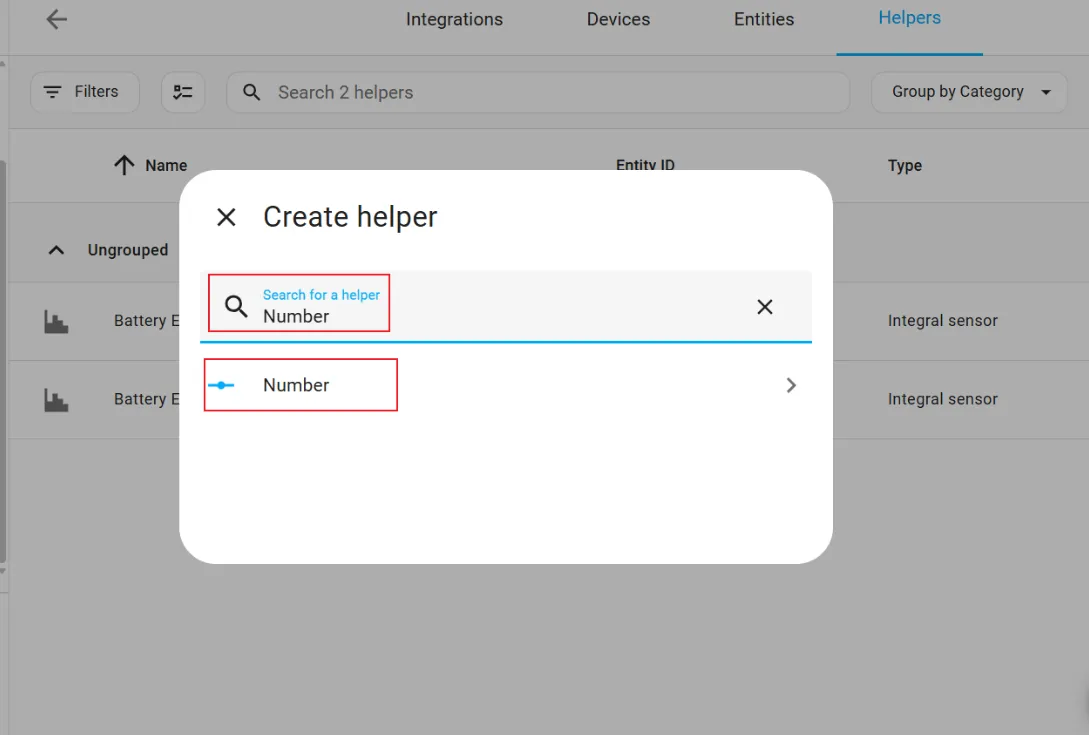Click the Search 2 helpers field
The height and width of the screenshot is (735, 1089).
pyautogui.click(x=540, y=92)
